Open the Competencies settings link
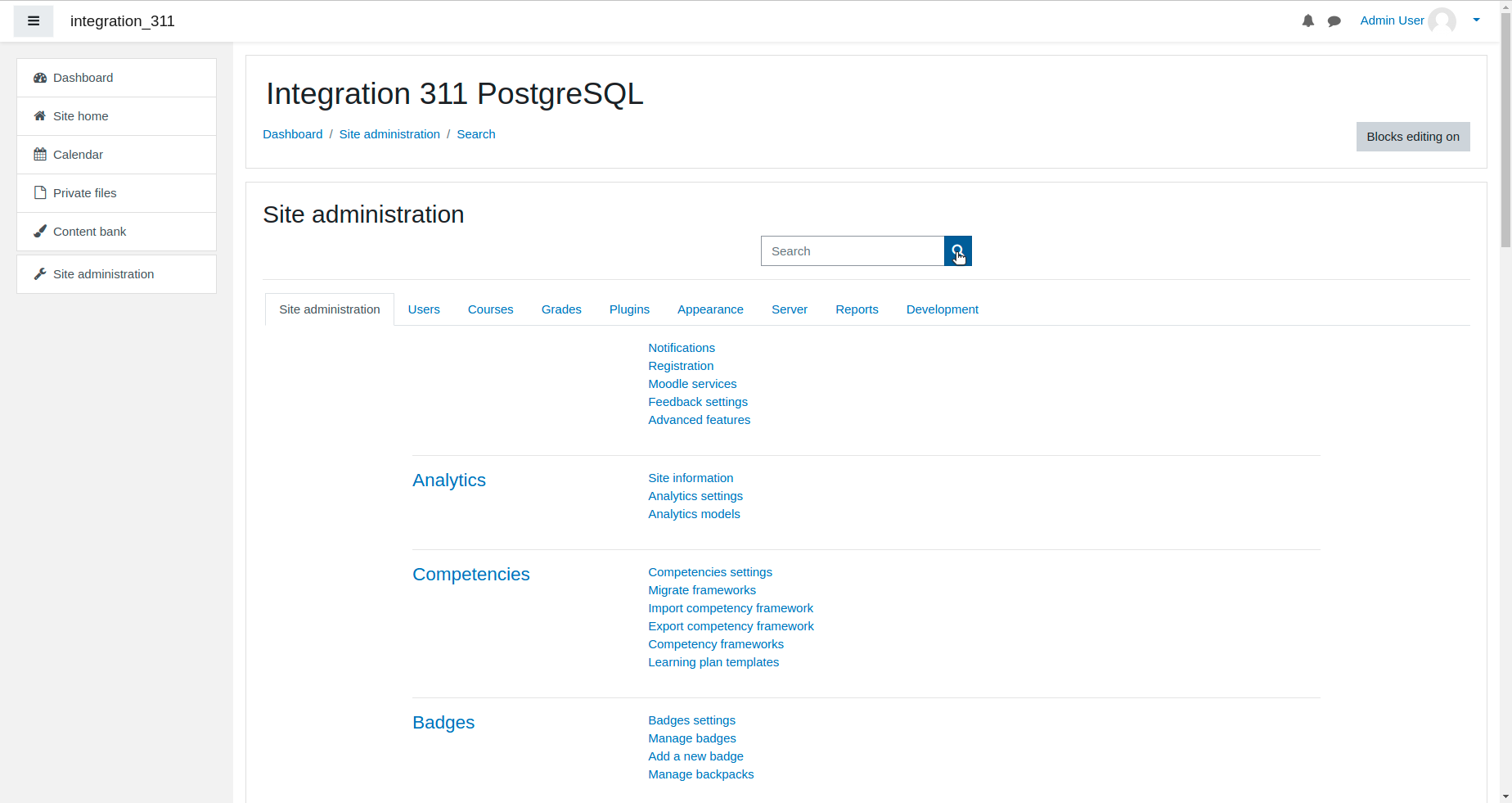The height and width of the screenshot is (803, 1512). point(710,572)
